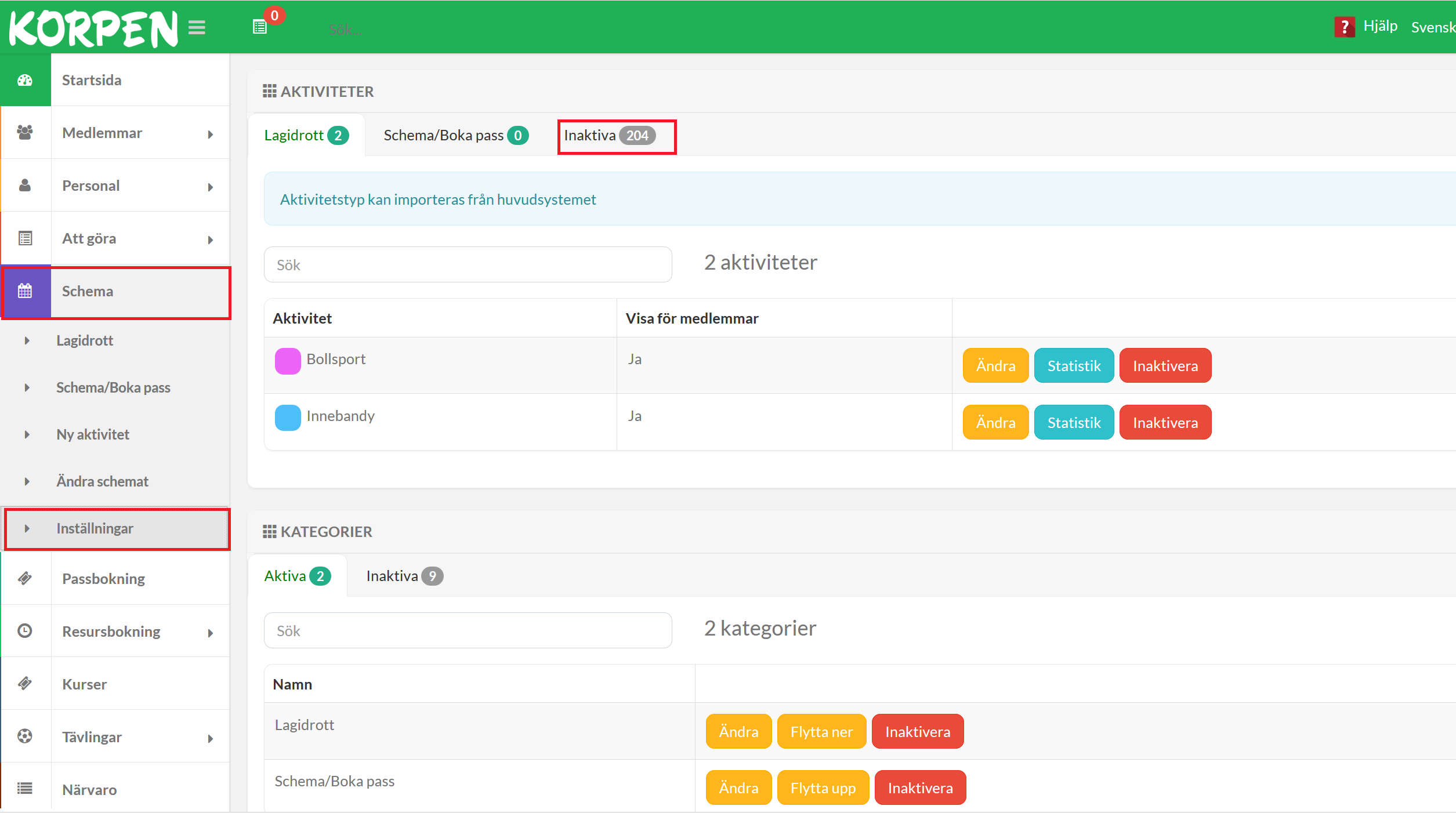
Task: Expand the Medlemmar submenu arrow
Action: (x=211, y=135)
